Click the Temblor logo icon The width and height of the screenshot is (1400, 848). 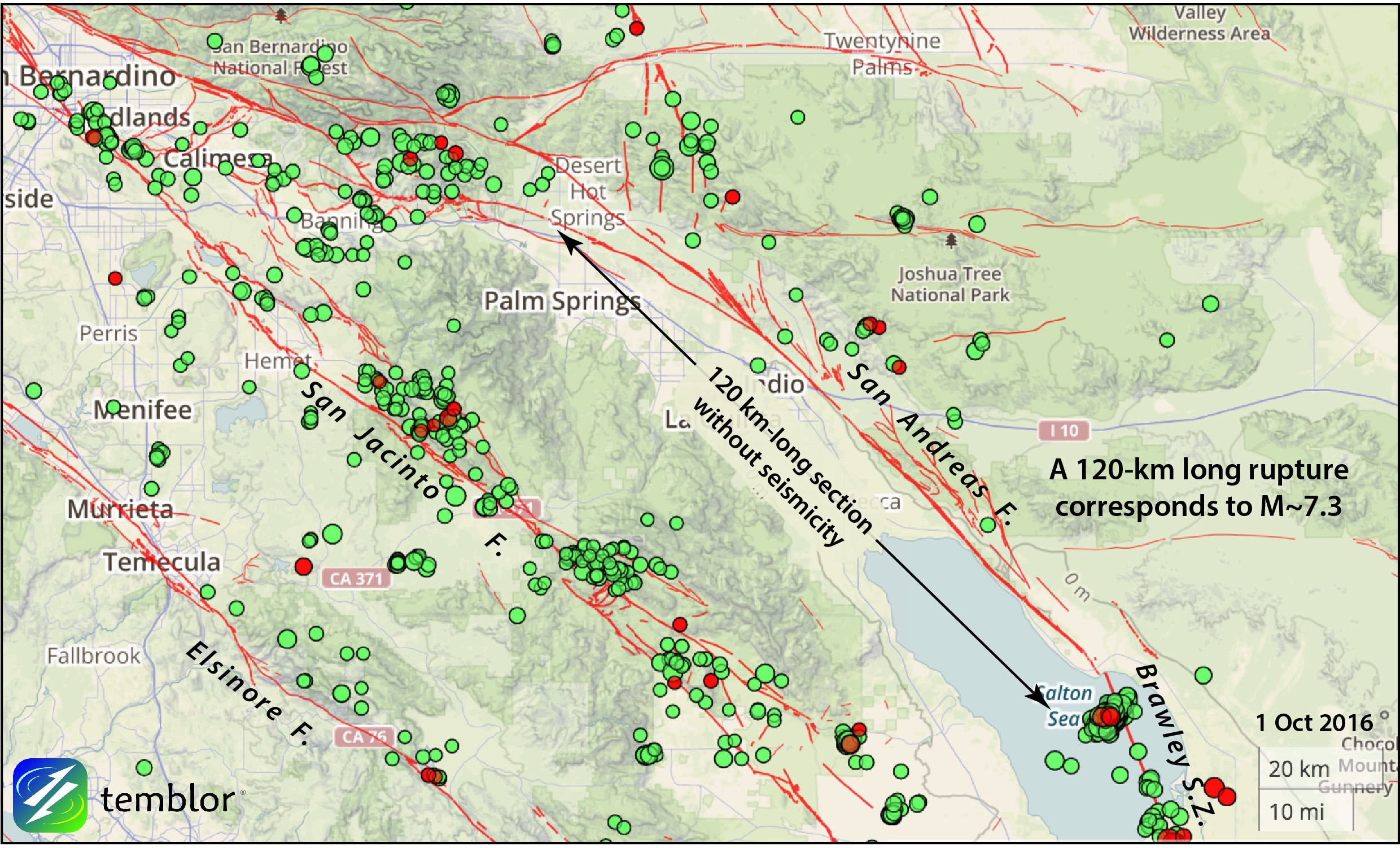pyautogui.click(x=50, y=795)
